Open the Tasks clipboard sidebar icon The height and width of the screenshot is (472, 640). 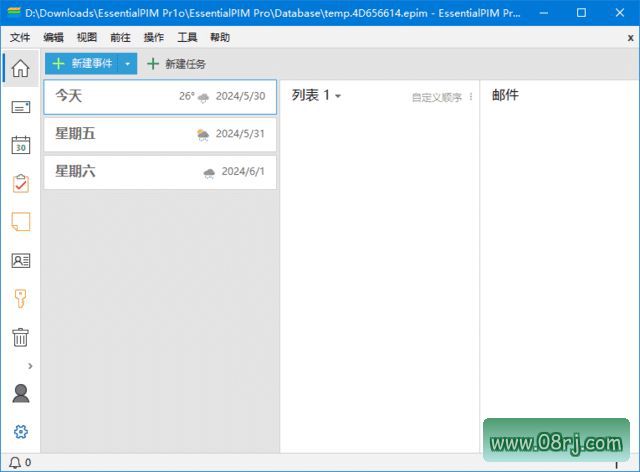coord(20,183)
